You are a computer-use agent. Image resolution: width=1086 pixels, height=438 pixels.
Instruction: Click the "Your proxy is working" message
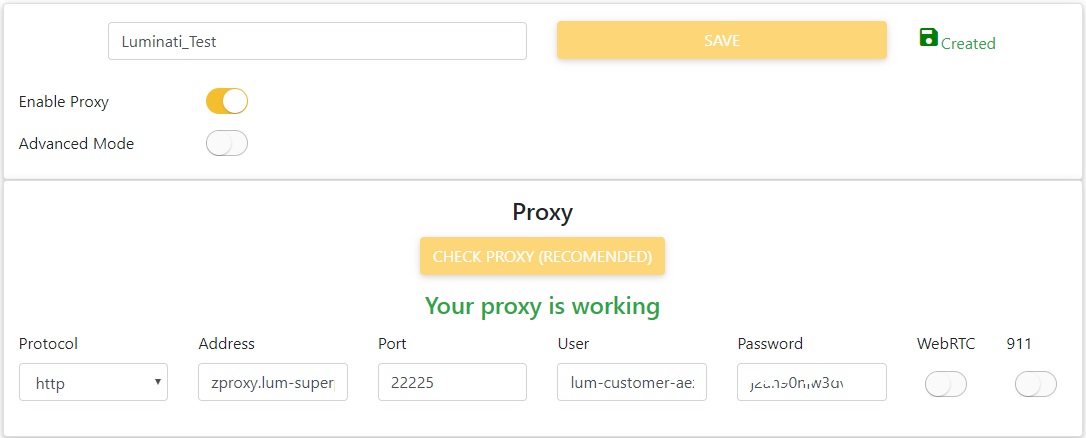[542, 305]
